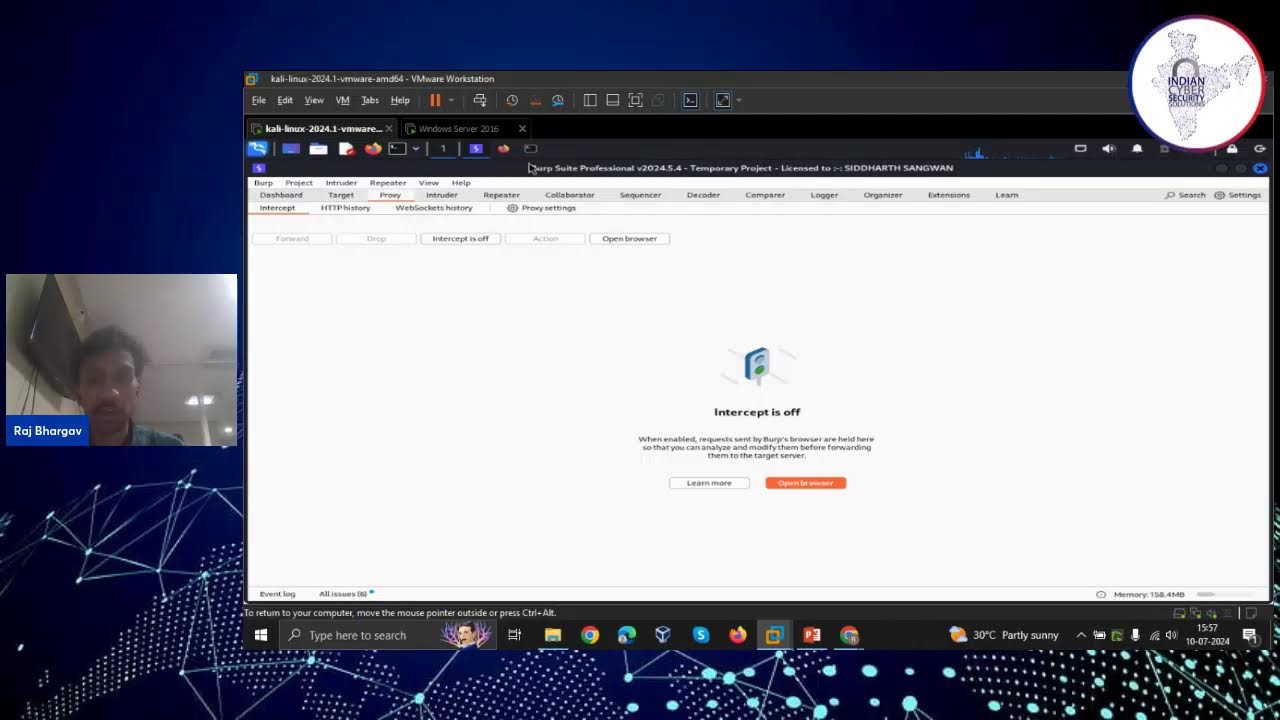
Task: Open the VMware Edit menu
Action: (x=285, y=100)
